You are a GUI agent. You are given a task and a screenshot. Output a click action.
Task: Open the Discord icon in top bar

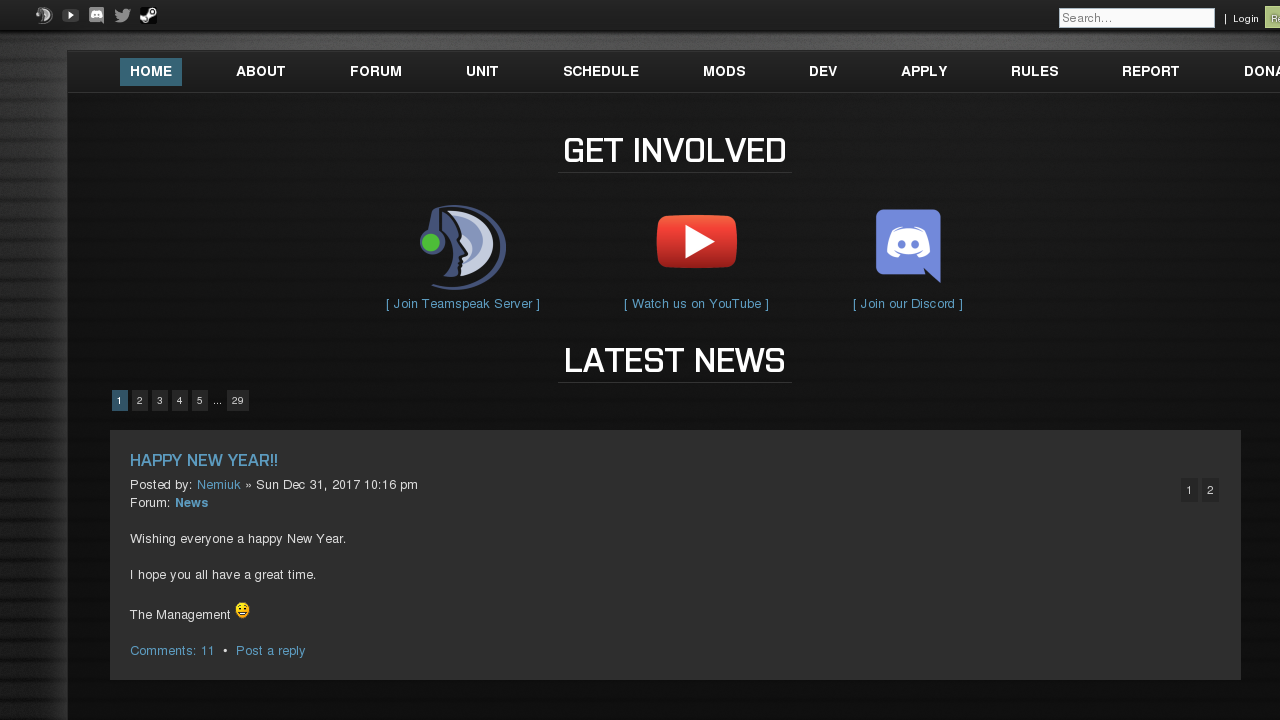click(x=96, y=15)
